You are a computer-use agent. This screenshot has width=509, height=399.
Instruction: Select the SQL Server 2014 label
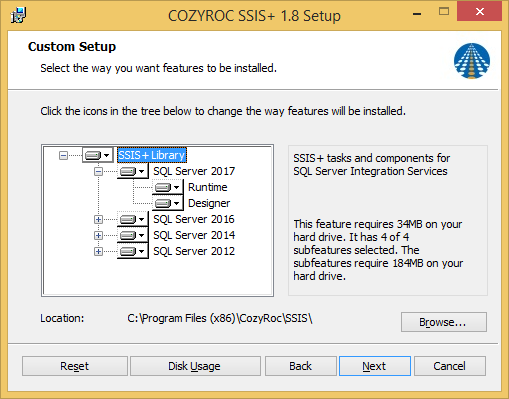click(x=194, y=235)
